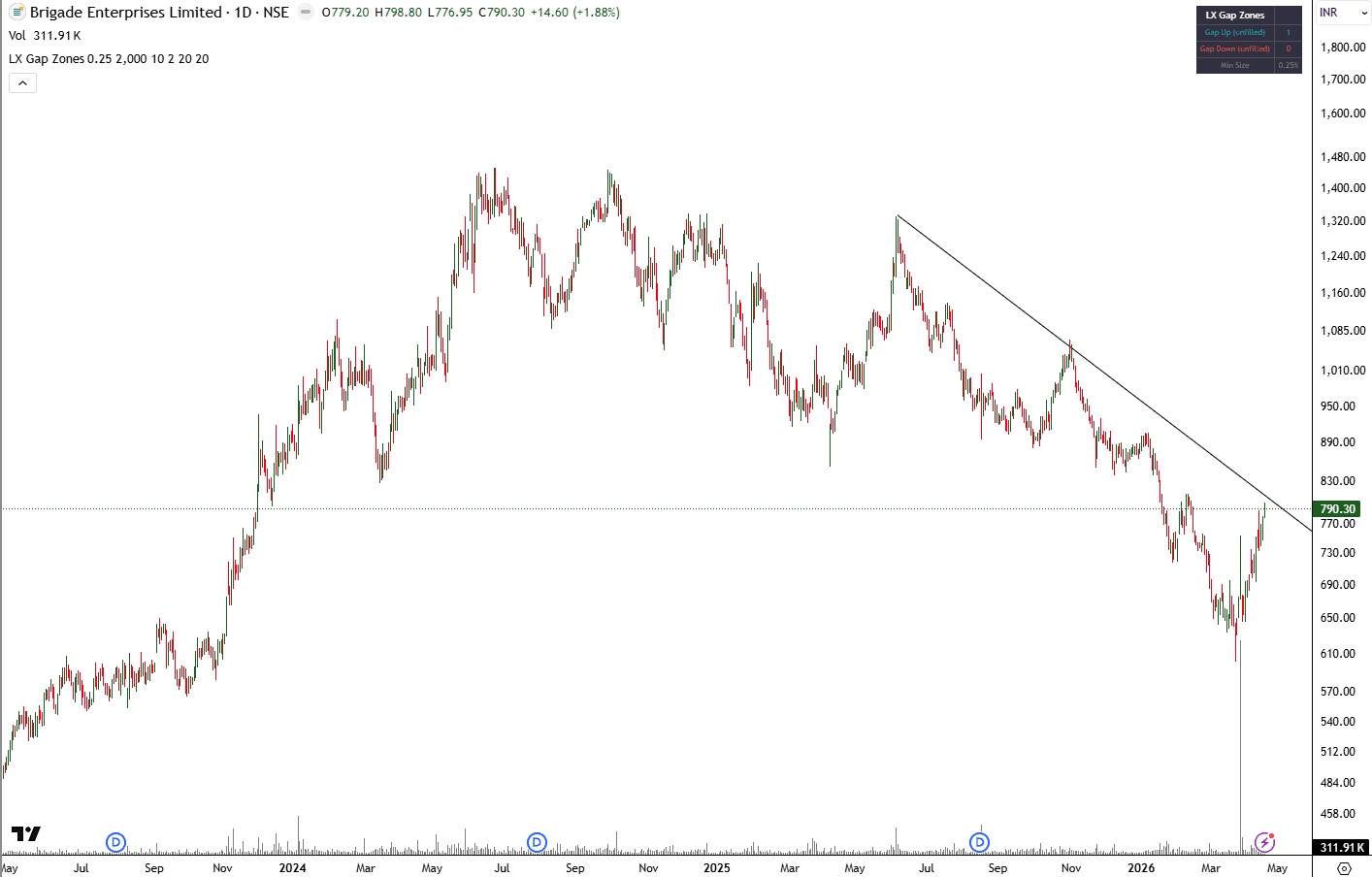
Task: Click the 2026 label on the time axis
Action: [1141, 868]
